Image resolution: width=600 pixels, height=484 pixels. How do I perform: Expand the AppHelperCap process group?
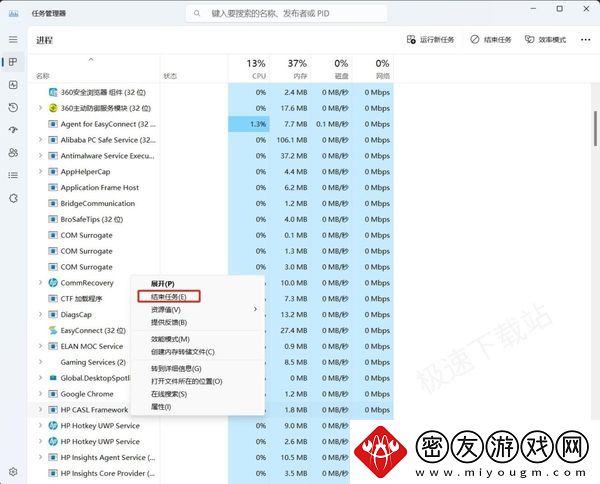pyautogui.click(x=40, y=172)
